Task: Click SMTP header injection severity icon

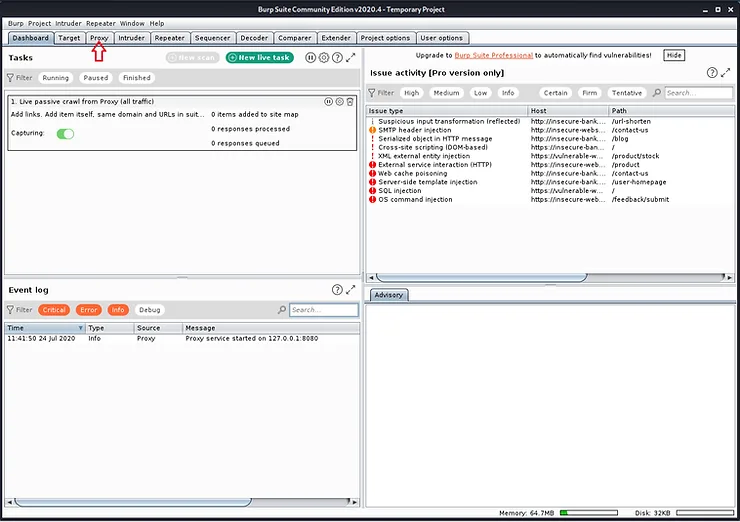Action: (x=372, y=130)
